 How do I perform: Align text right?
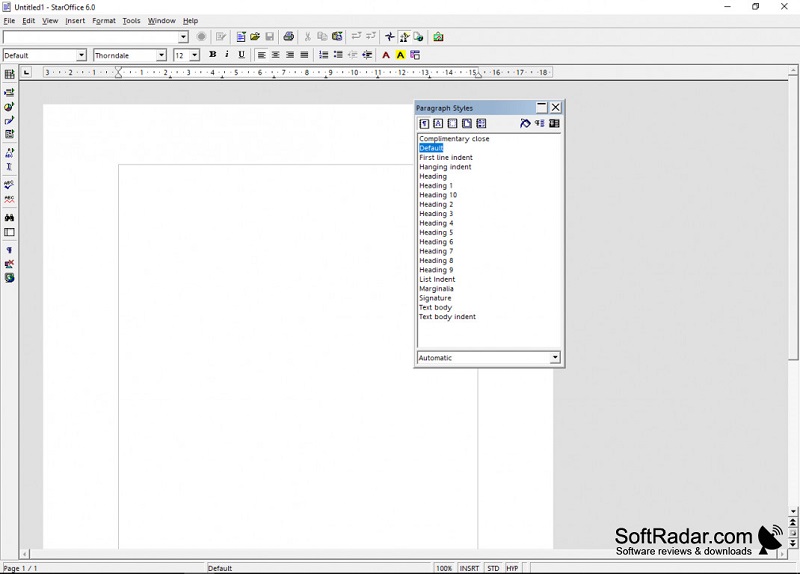pos(290,55)
